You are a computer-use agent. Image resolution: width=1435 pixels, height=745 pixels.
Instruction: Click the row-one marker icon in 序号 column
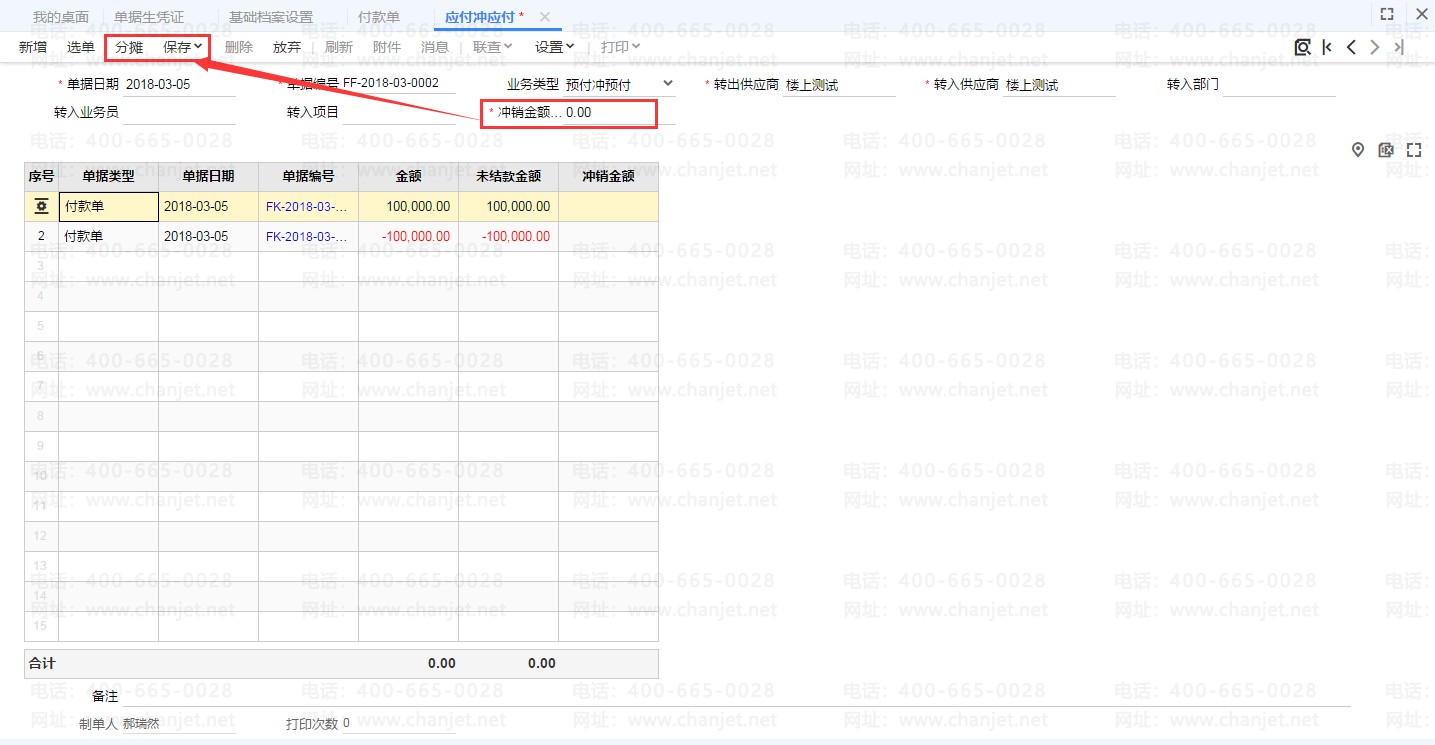tap(41, 207)
